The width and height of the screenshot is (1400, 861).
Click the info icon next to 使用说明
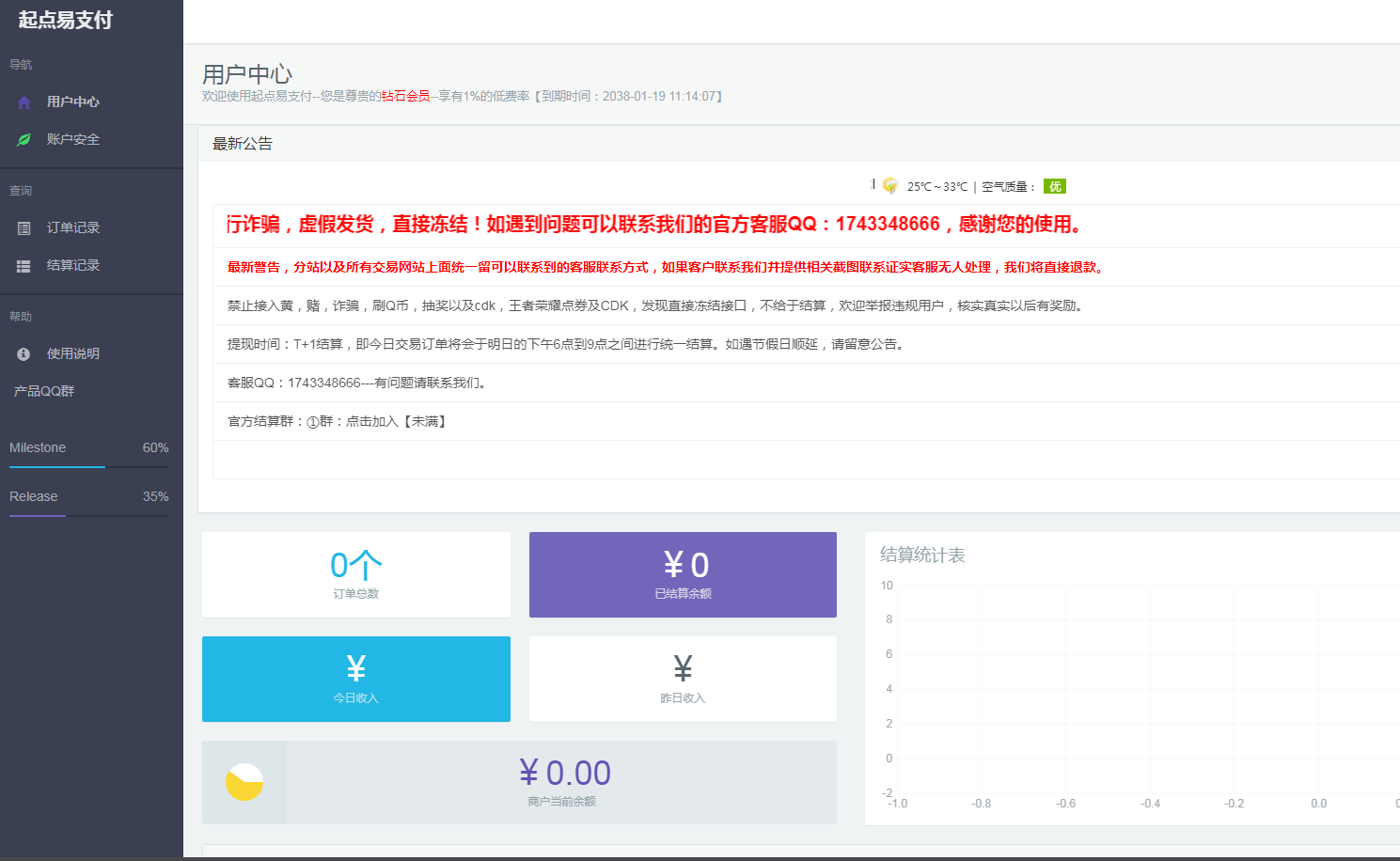coord(23,353)
